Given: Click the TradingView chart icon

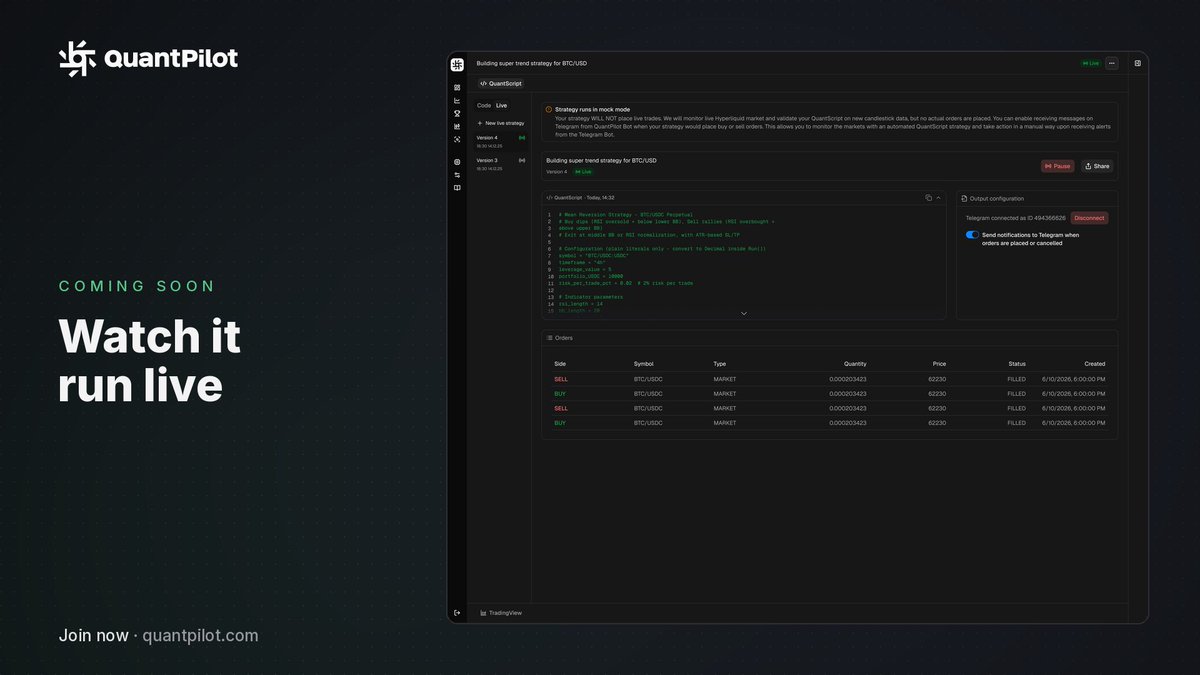Looking at the screenshot, I should click(x=483, y=612).
